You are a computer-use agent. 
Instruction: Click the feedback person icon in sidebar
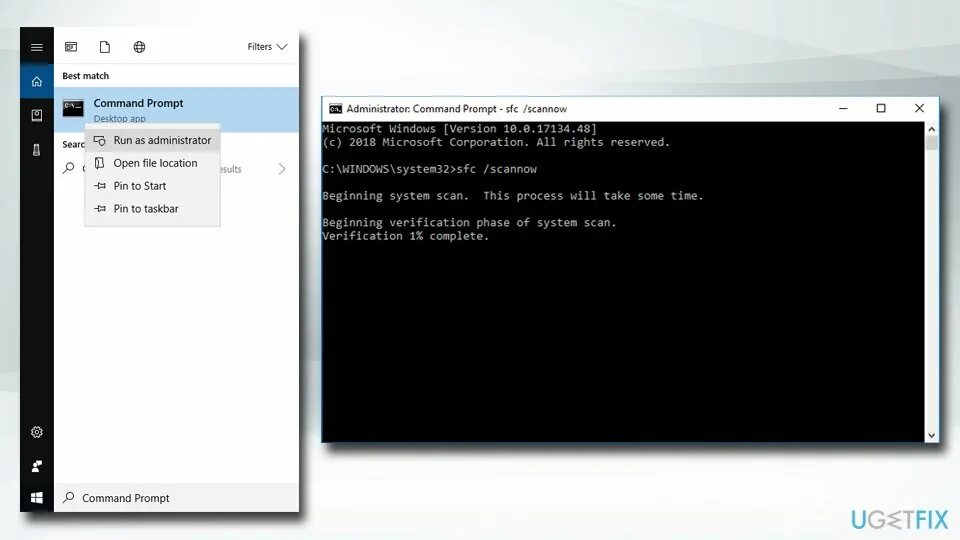[37, 467]
